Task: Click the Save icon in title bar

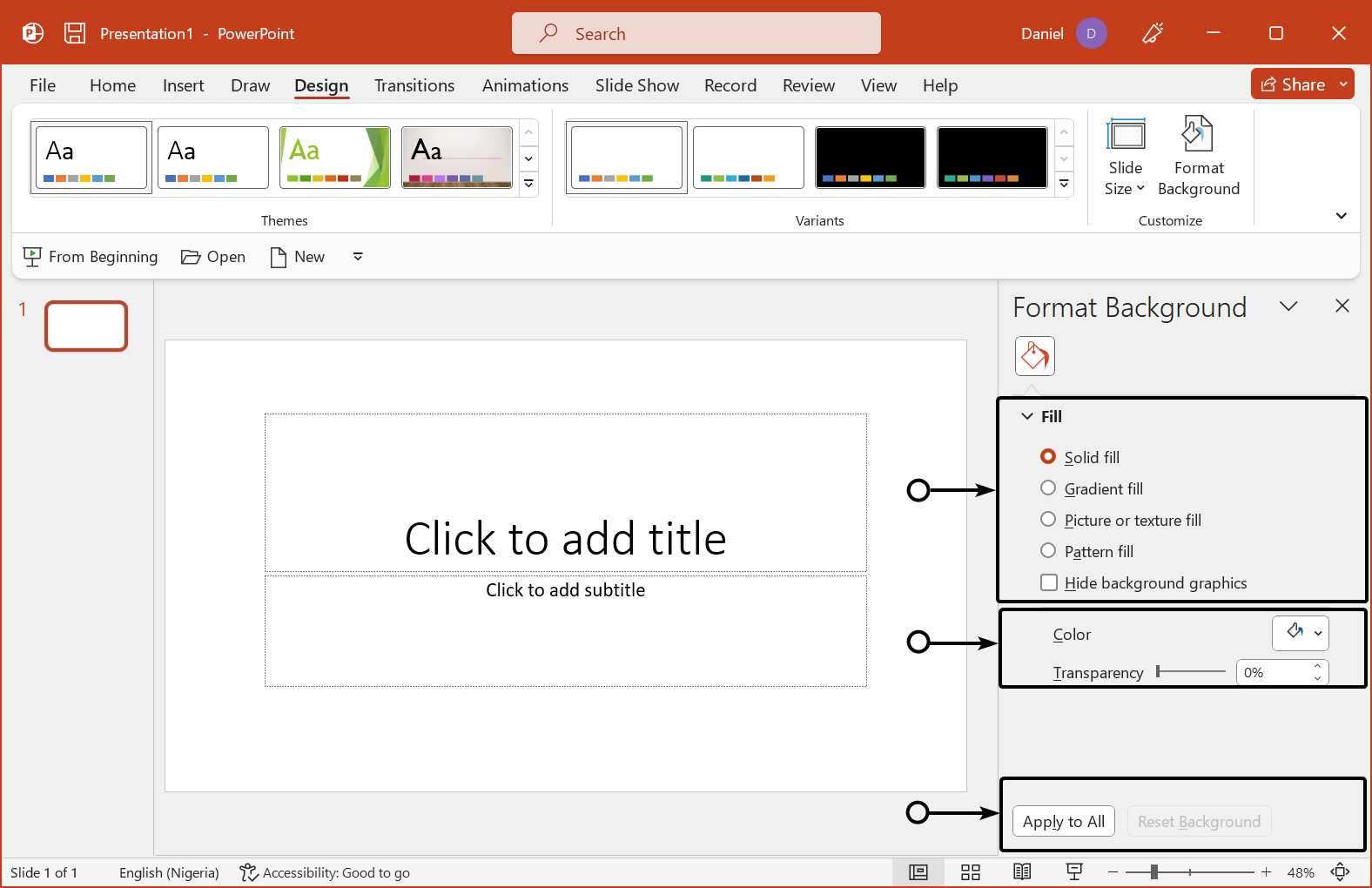Action: point(75,33)
